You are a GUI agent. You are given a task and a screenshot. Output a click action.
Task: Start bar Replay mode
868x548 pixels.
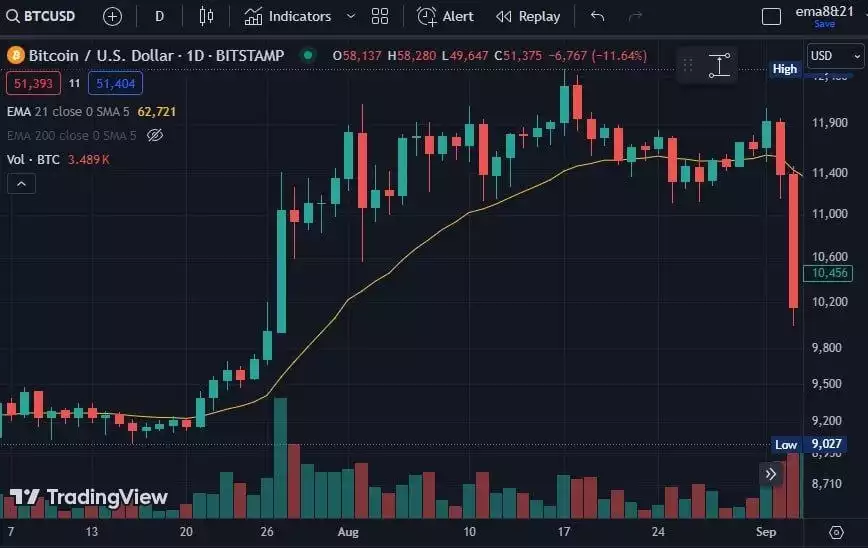click(x=528, y=16)
